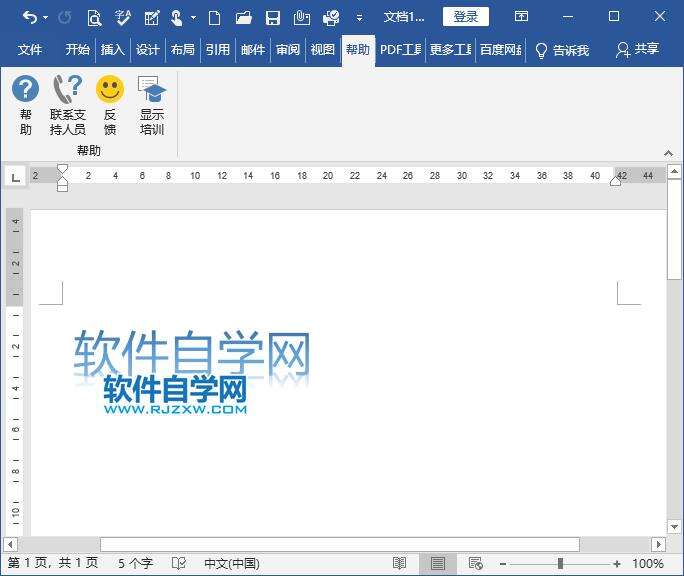Click the attachment clip save icon

(x=301, y=18)
